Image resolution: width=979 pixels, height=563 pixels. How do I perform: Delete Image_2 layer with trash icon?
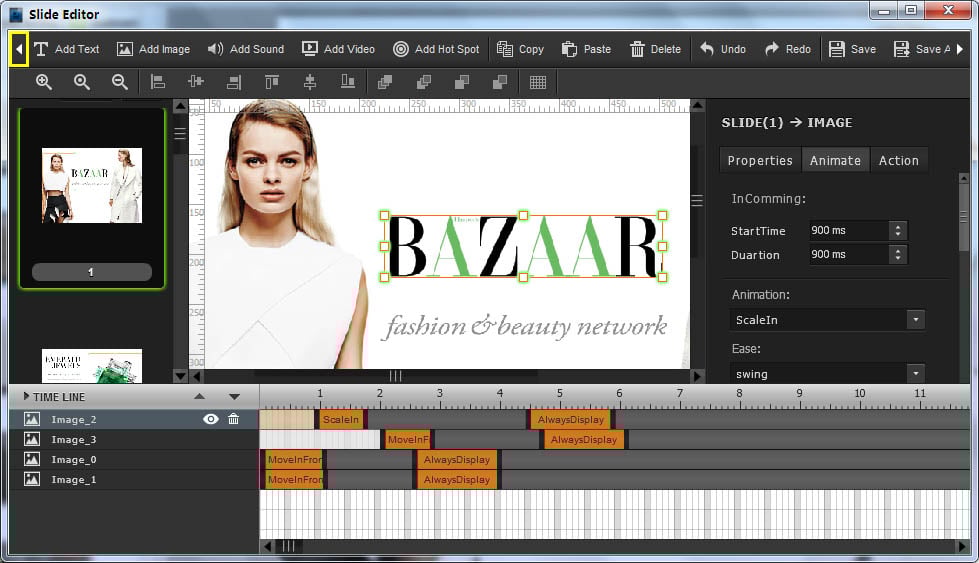point(234,419)
